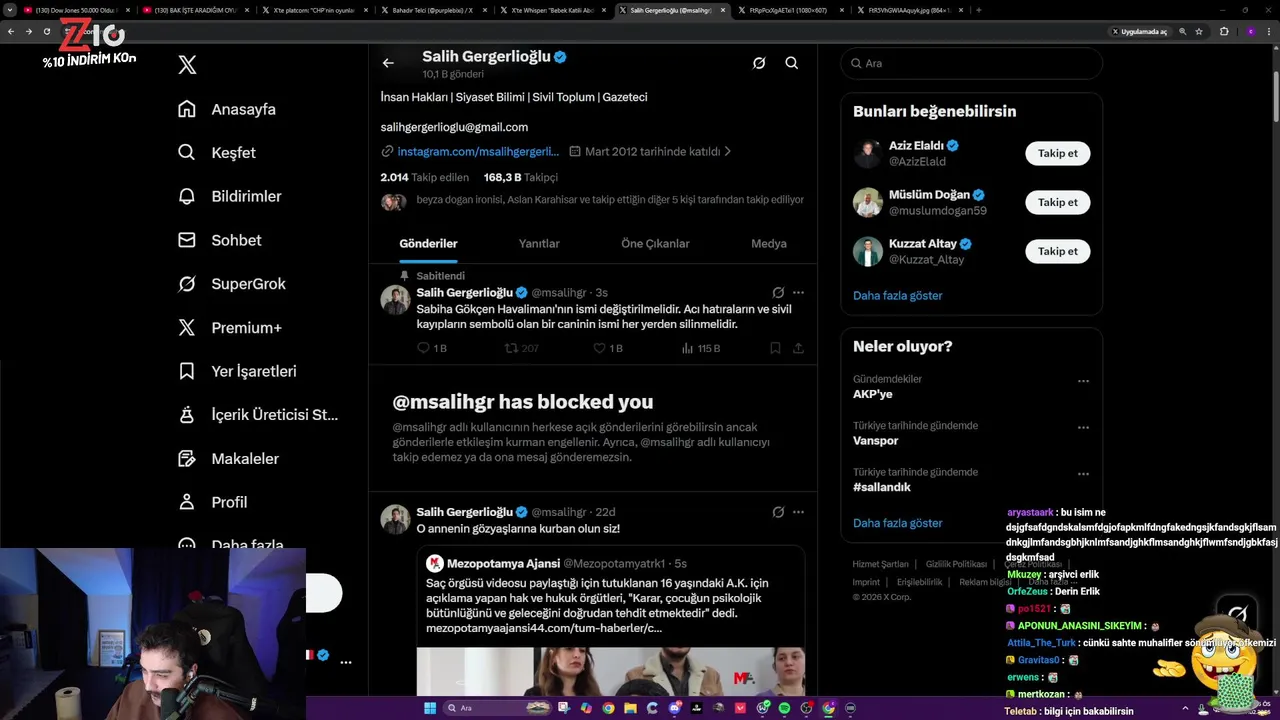Go back with profile header arrow

388,63
